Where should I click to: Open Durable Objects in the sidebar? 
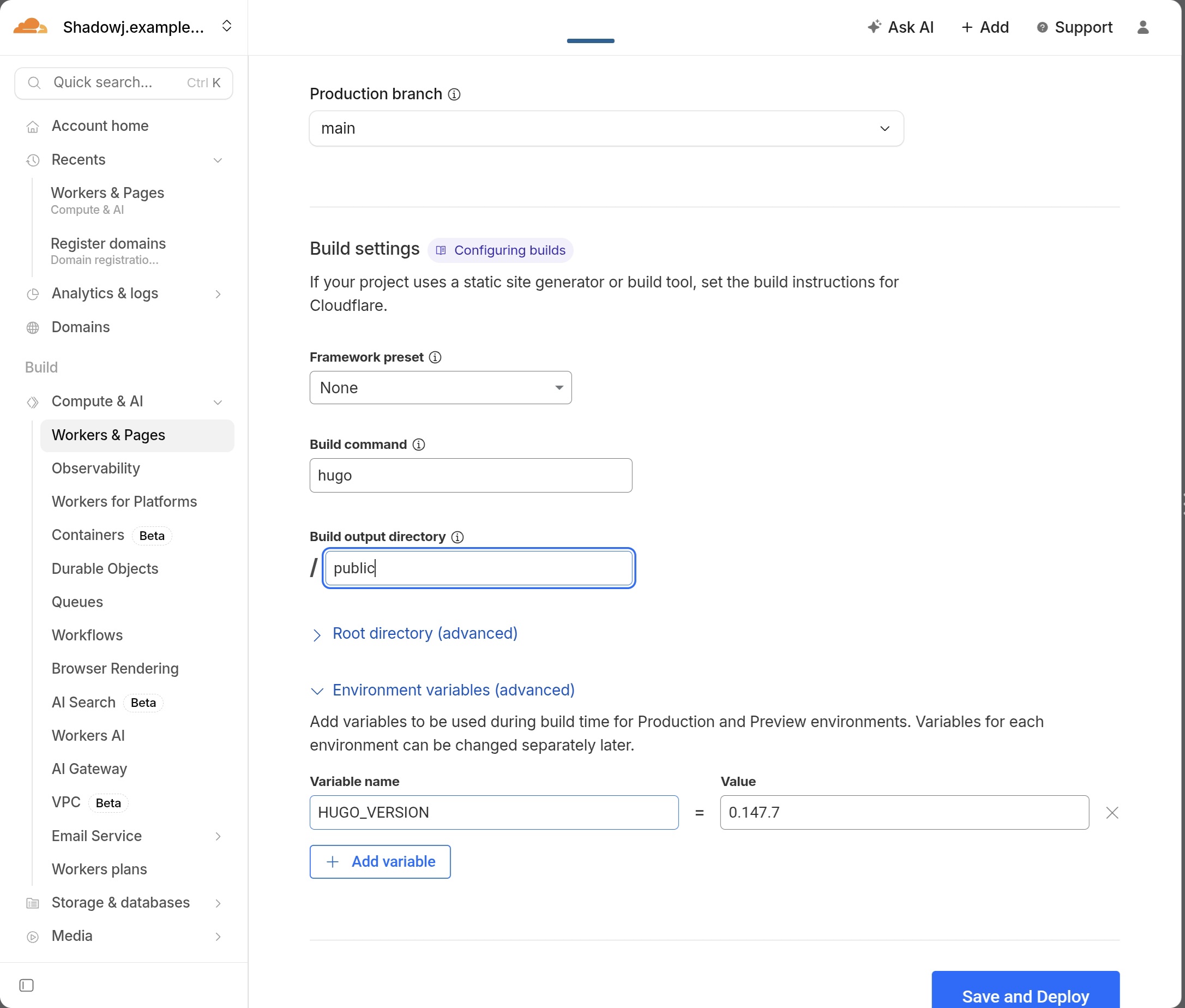[x=105, y=568]
